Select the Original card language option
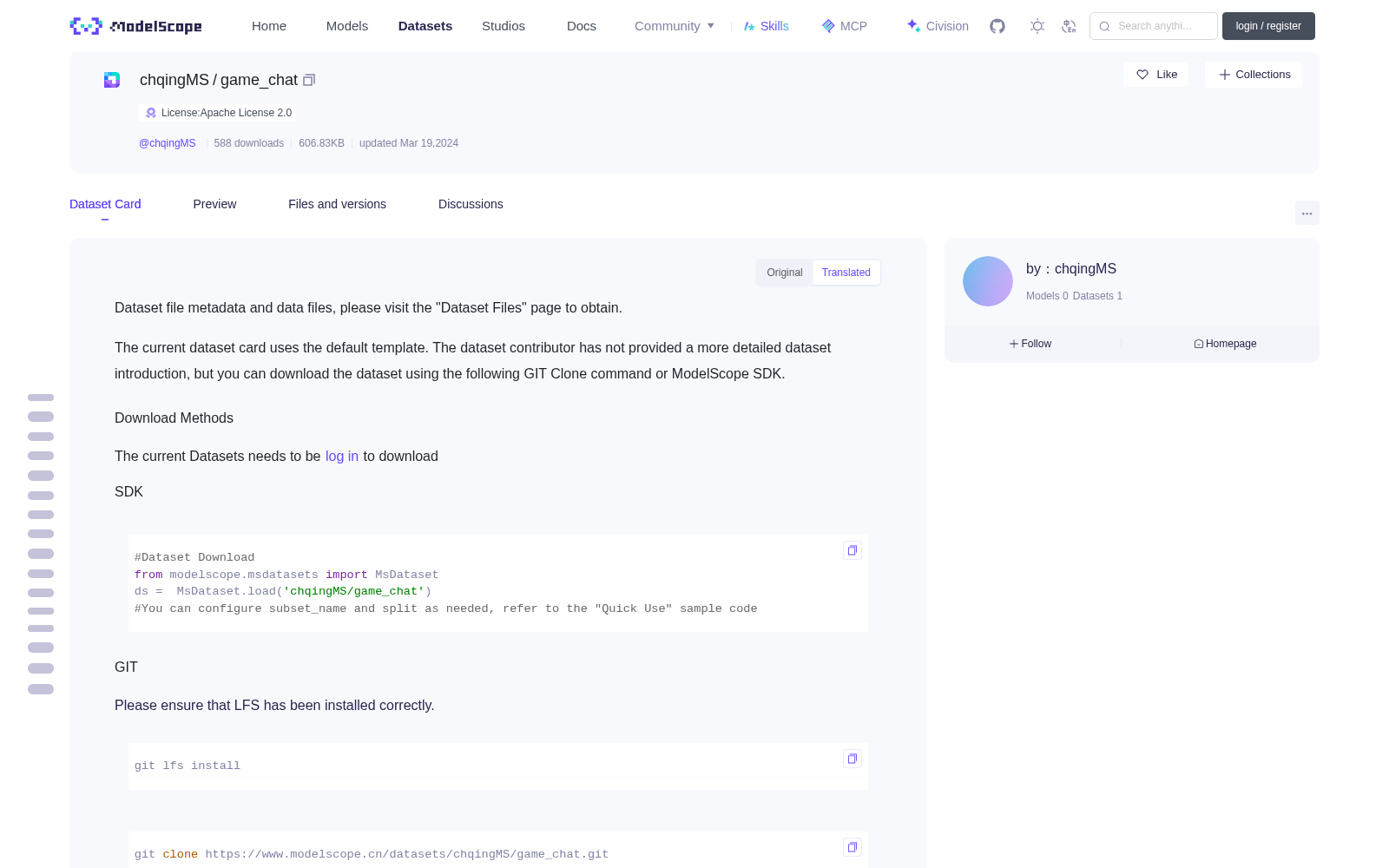 tap(785, 273)
